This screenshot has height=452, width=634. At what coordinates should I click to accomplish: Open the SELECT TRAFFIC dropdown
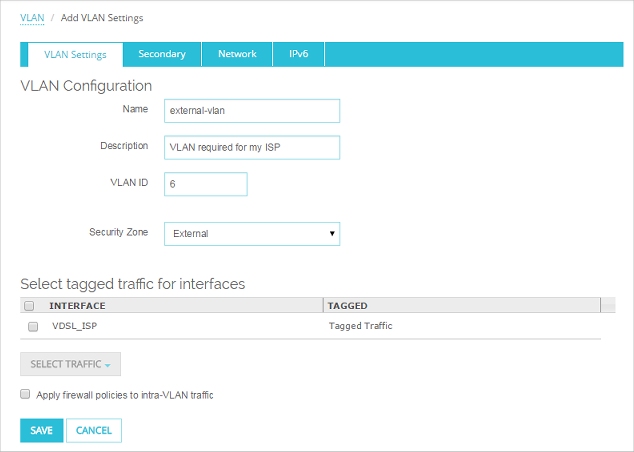(x=70, y=364)
